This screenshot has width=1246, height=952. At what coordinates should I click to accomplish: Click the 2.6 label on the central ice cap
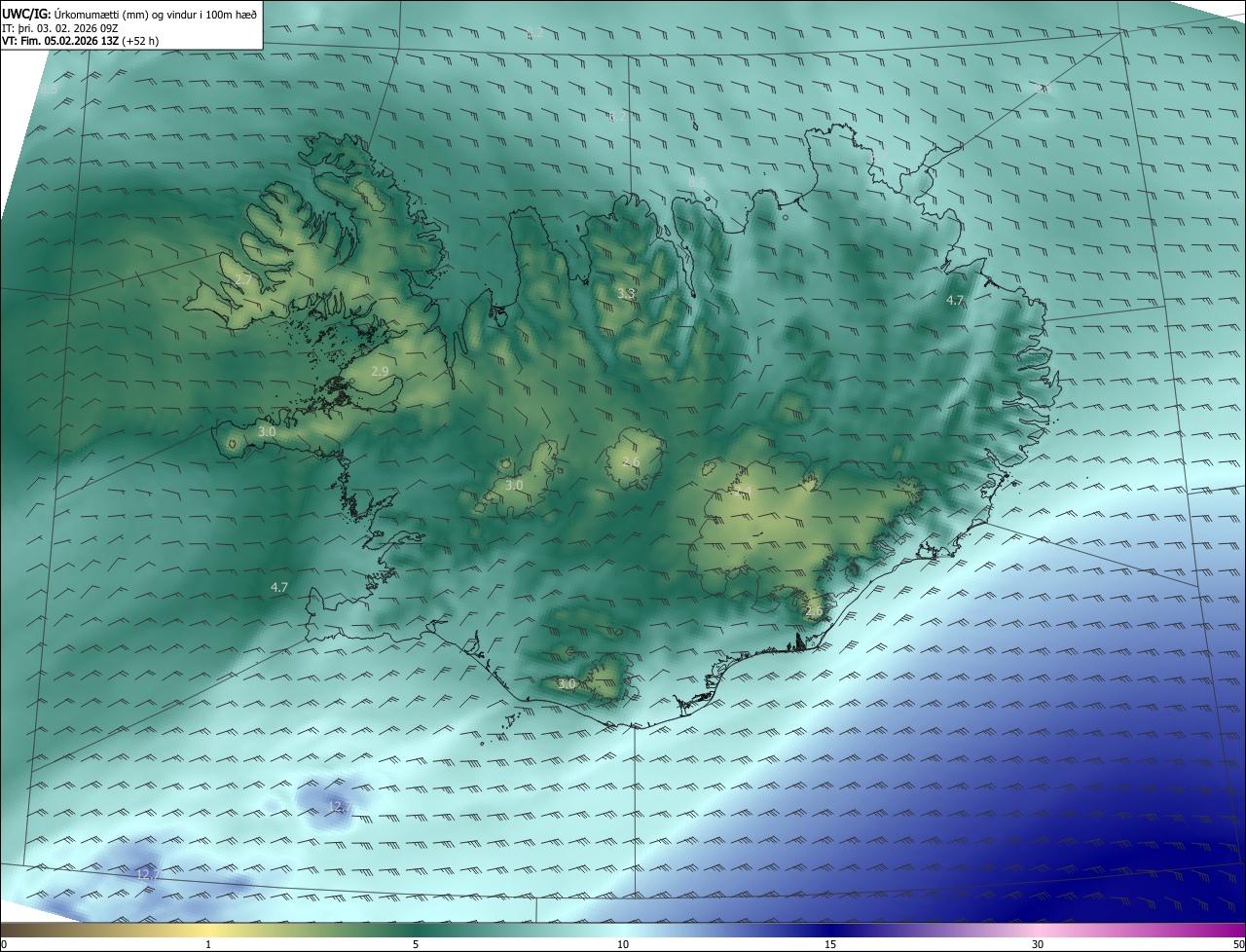click(631, 461)
